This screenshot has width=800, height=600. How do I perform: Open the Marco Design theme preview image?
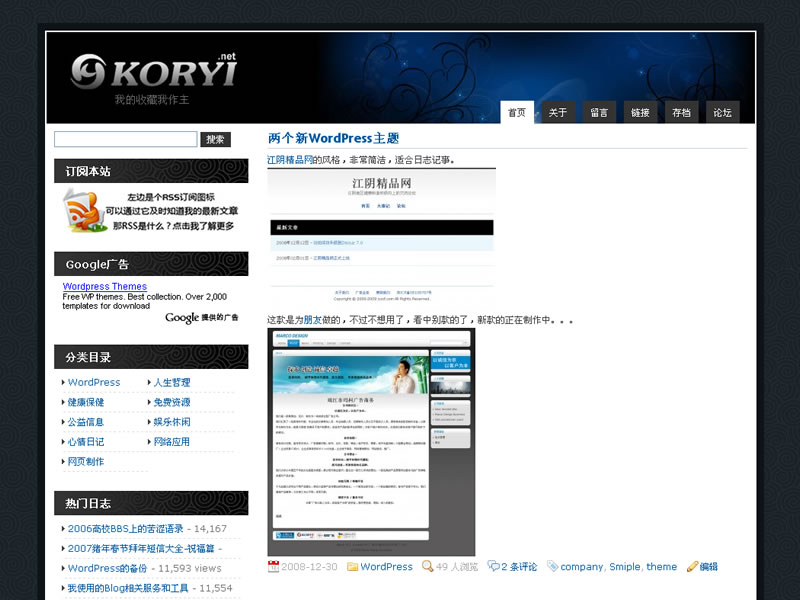pyautogui.click(x=371, y=442)
